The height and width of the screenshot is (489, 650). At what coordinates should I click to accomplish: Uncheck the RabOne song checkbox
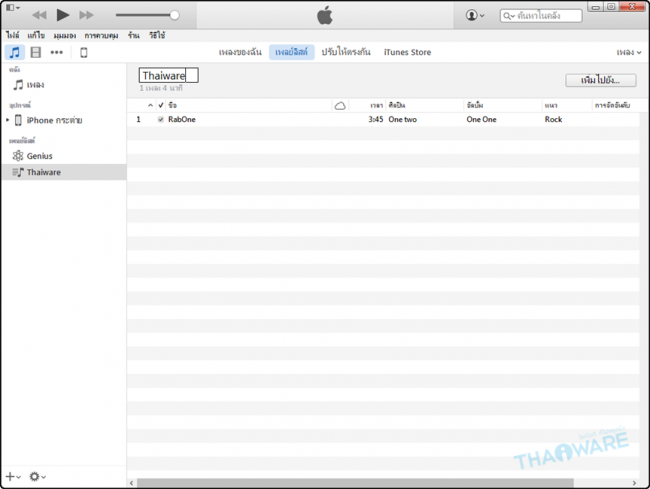[161, 119]
